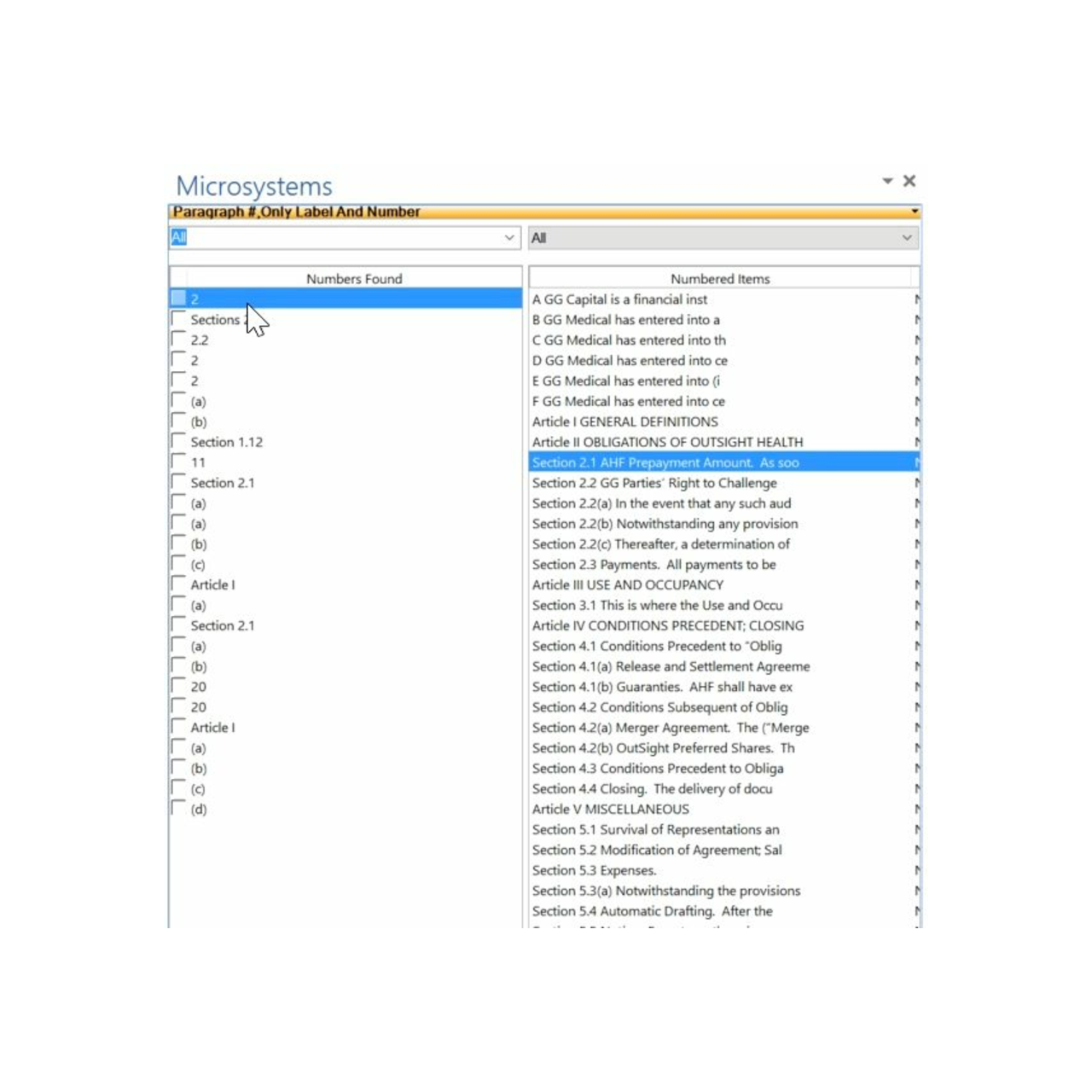Click the Numbered Items column header

pos(719,278)
